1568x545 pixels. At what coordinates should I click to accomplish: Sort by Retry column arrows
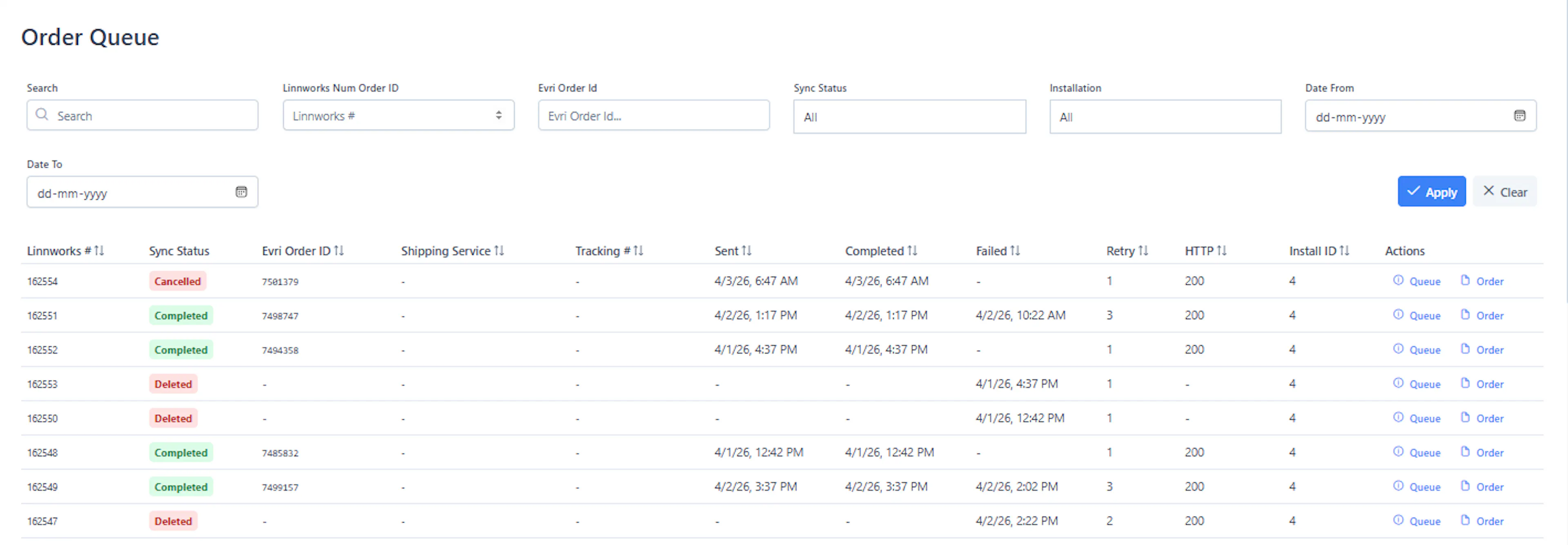(x=1143, y=251)
